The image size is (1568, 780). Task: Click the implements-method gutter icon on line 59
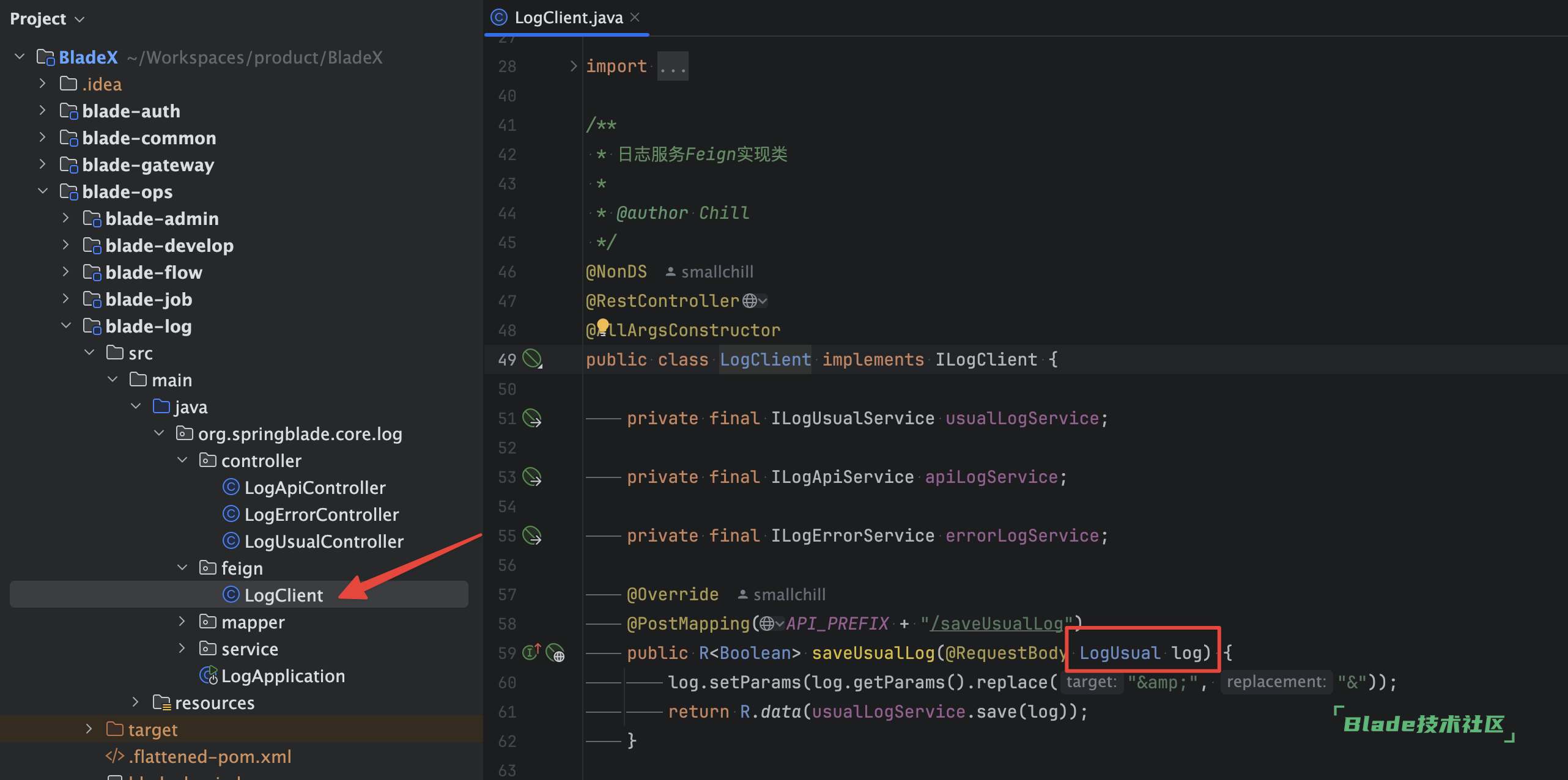[531, 652]
